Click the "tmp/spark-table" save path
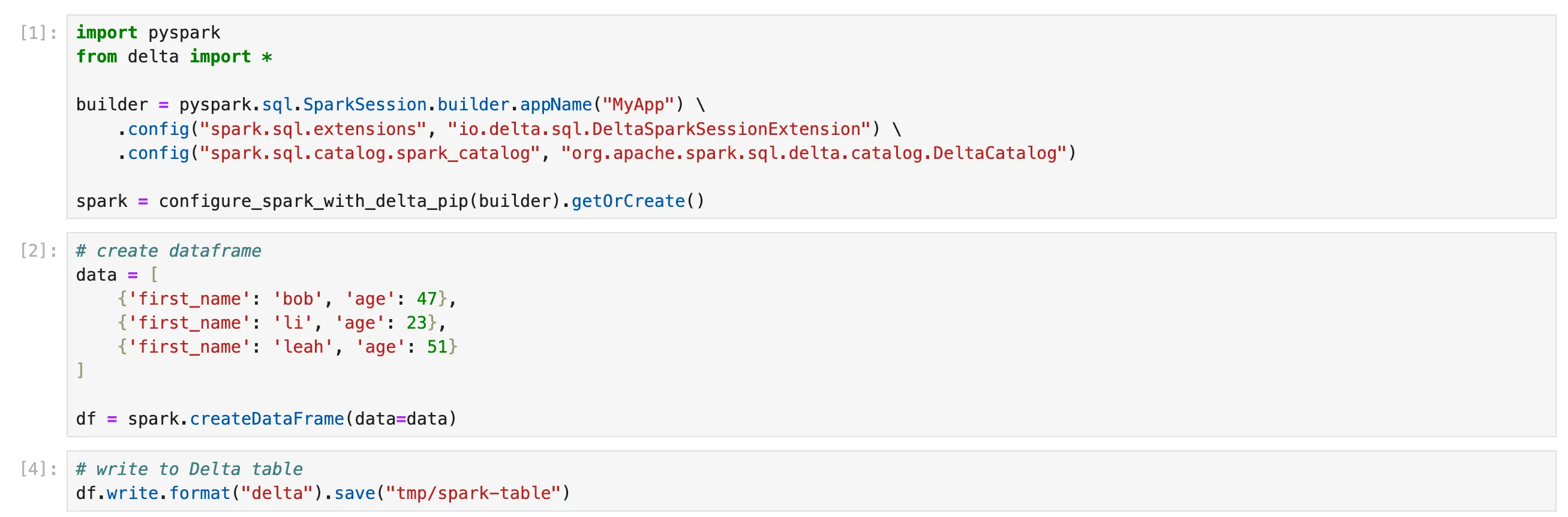The image size is (1568, 517). coord(473,493)
